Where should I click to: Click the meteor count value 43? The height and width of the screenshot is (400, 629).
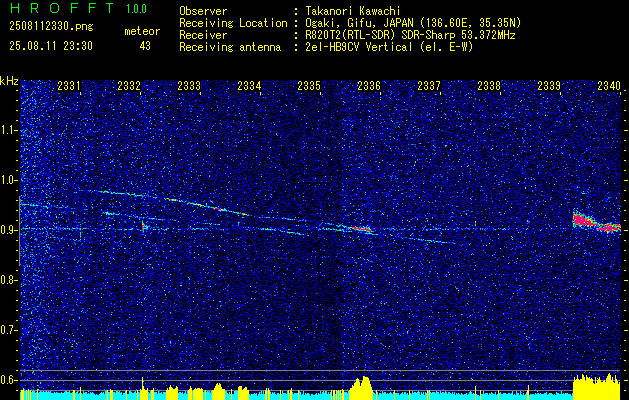coord(145,46)
